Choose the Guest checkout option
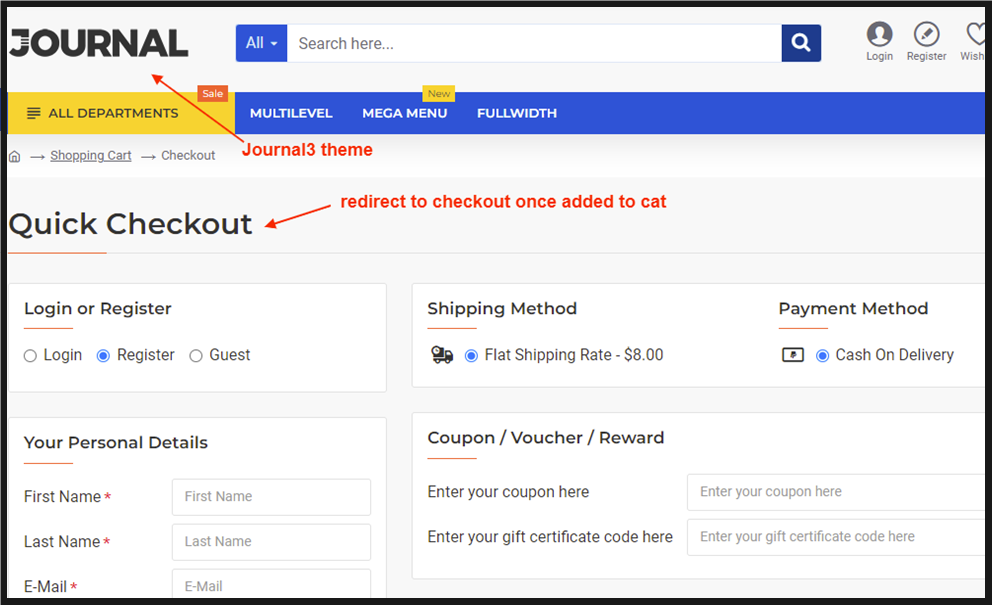Image resolution: width=992 pixels, height=605 pixels. click(196, 355)
